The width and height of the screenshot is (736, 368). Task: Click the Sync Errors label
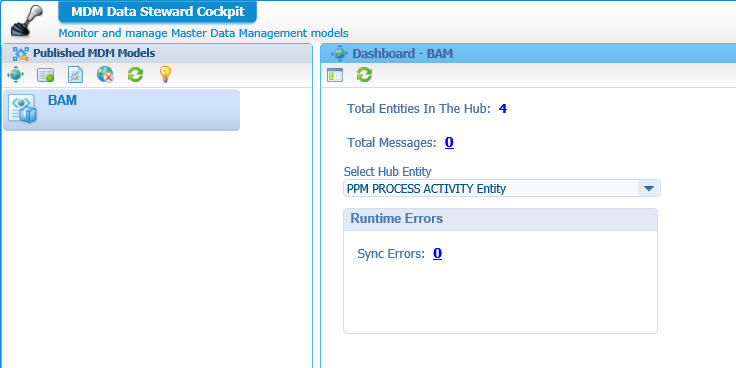[x=391, y=254]
